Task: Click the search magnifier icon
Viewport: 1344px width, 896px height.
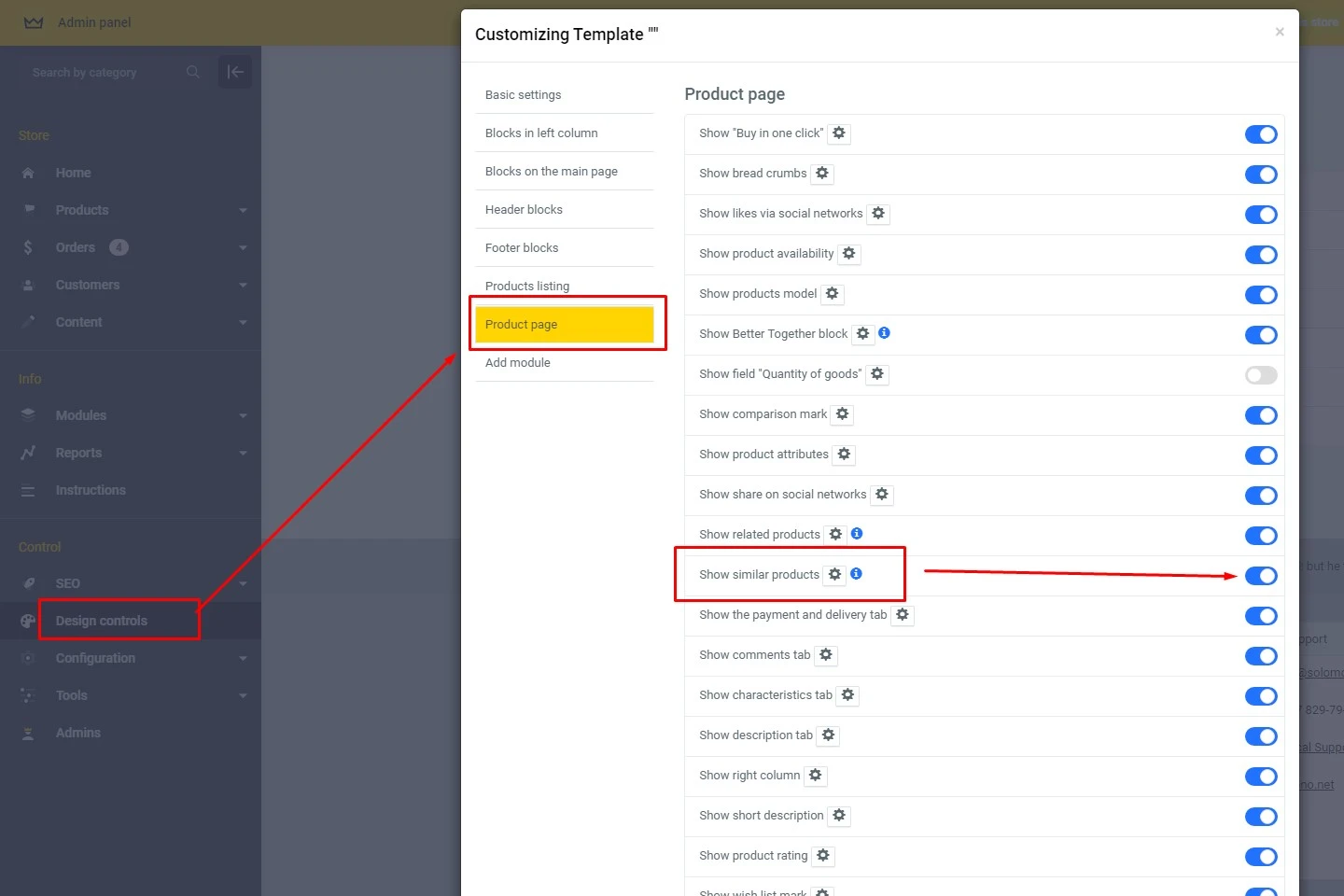Action: pyautogui.click(x=192, y=72)
